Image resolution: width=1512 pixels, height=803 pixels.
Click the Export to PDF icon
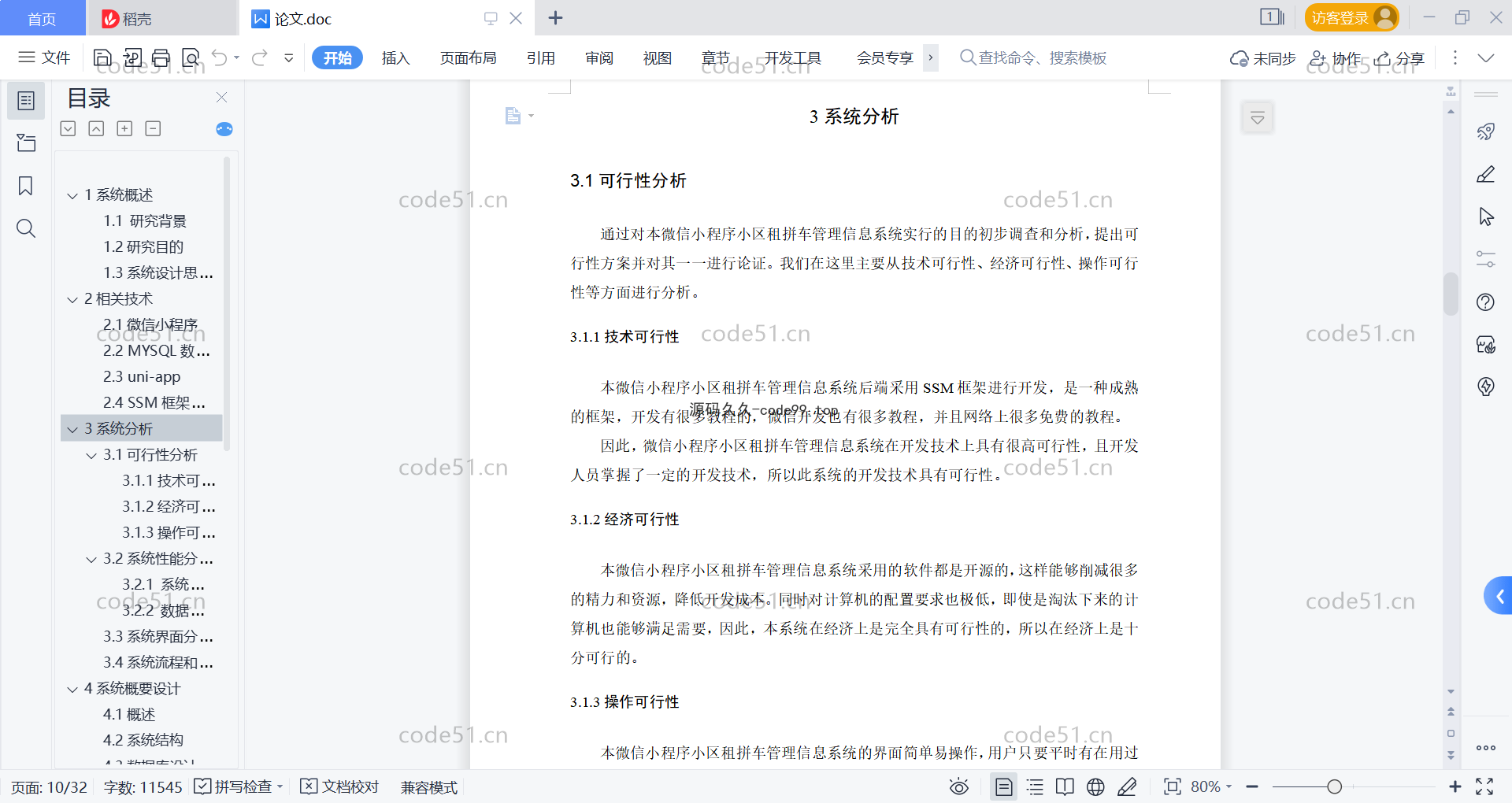tap(132, 57)
